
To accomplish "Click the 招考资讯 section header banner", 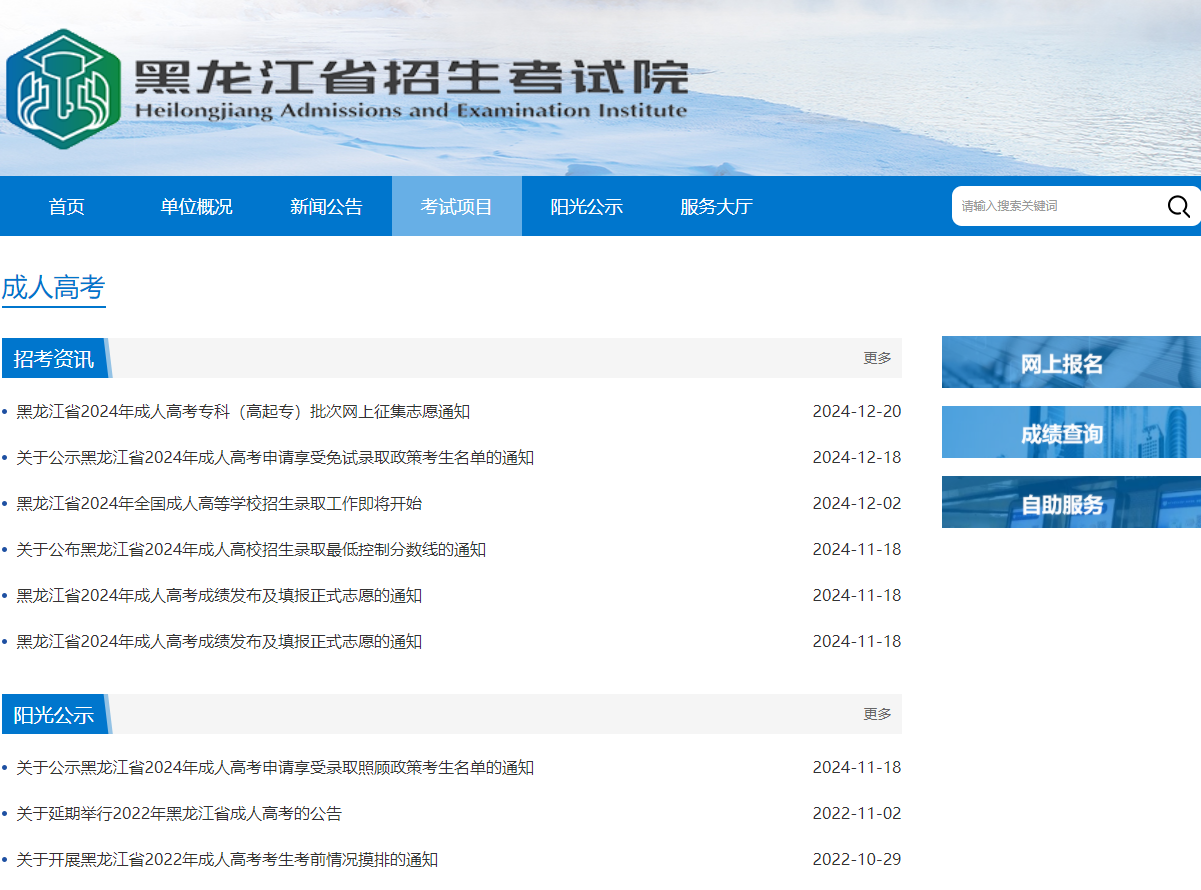I will 55,359.
